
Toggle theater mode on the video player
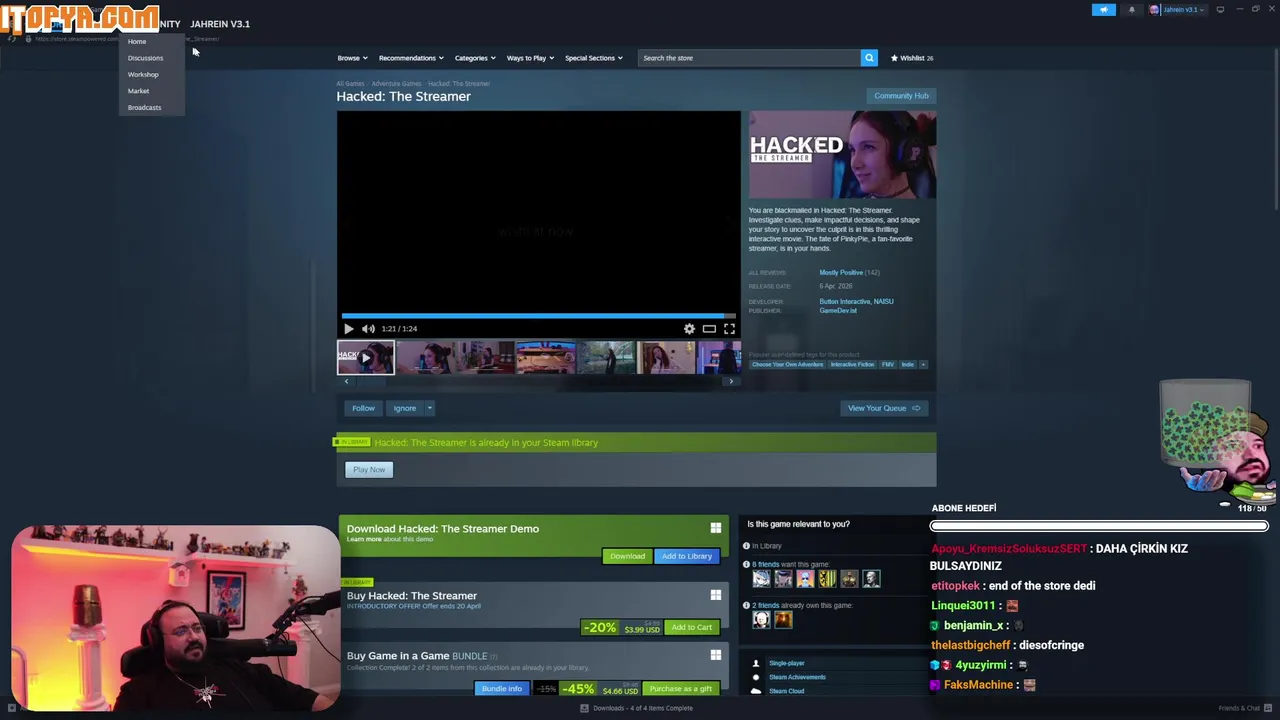709,328
